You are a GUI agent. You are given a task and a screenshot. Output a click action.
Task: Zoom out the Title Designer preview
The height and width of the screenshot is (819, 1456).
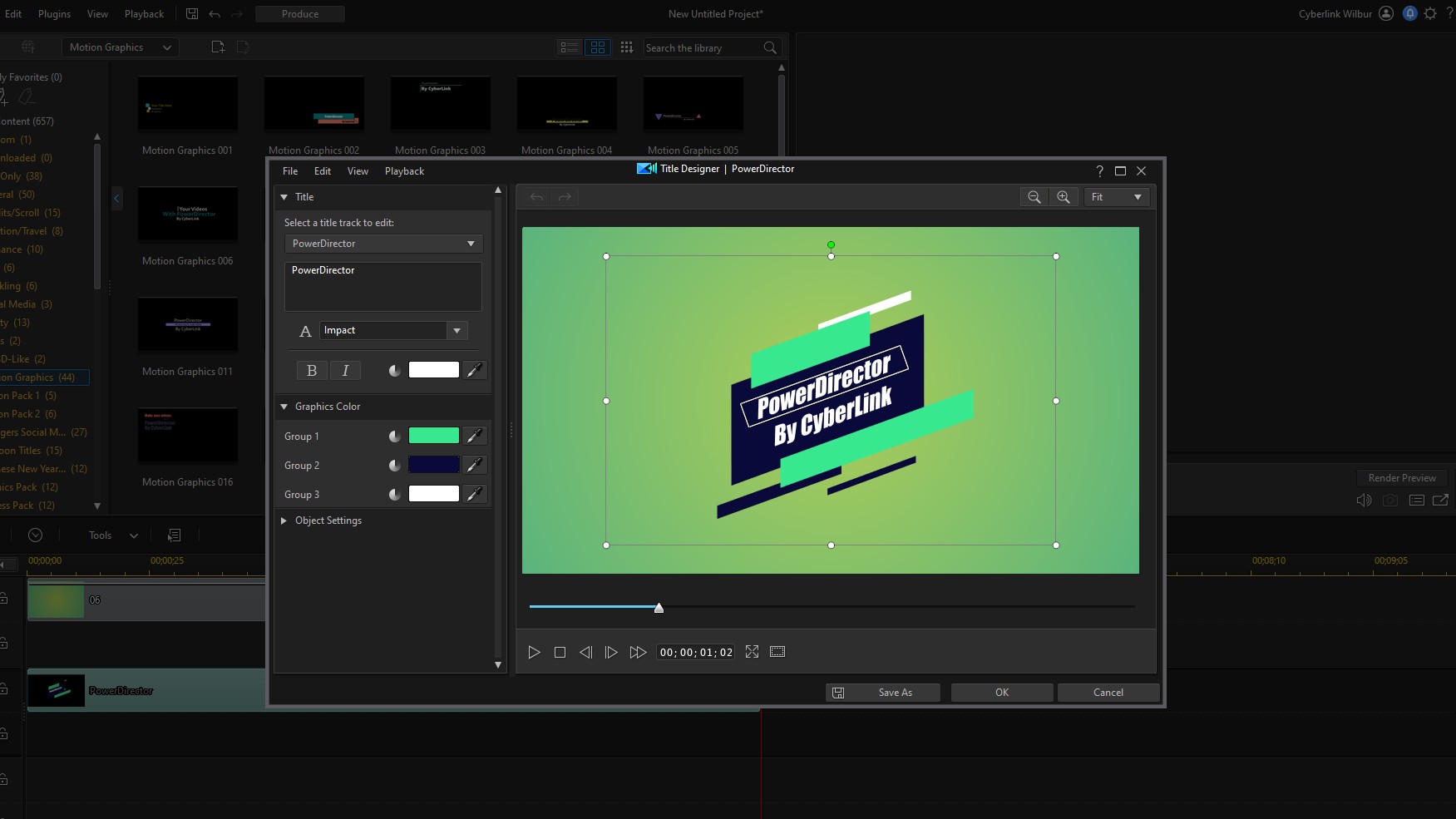point(1034,197)
